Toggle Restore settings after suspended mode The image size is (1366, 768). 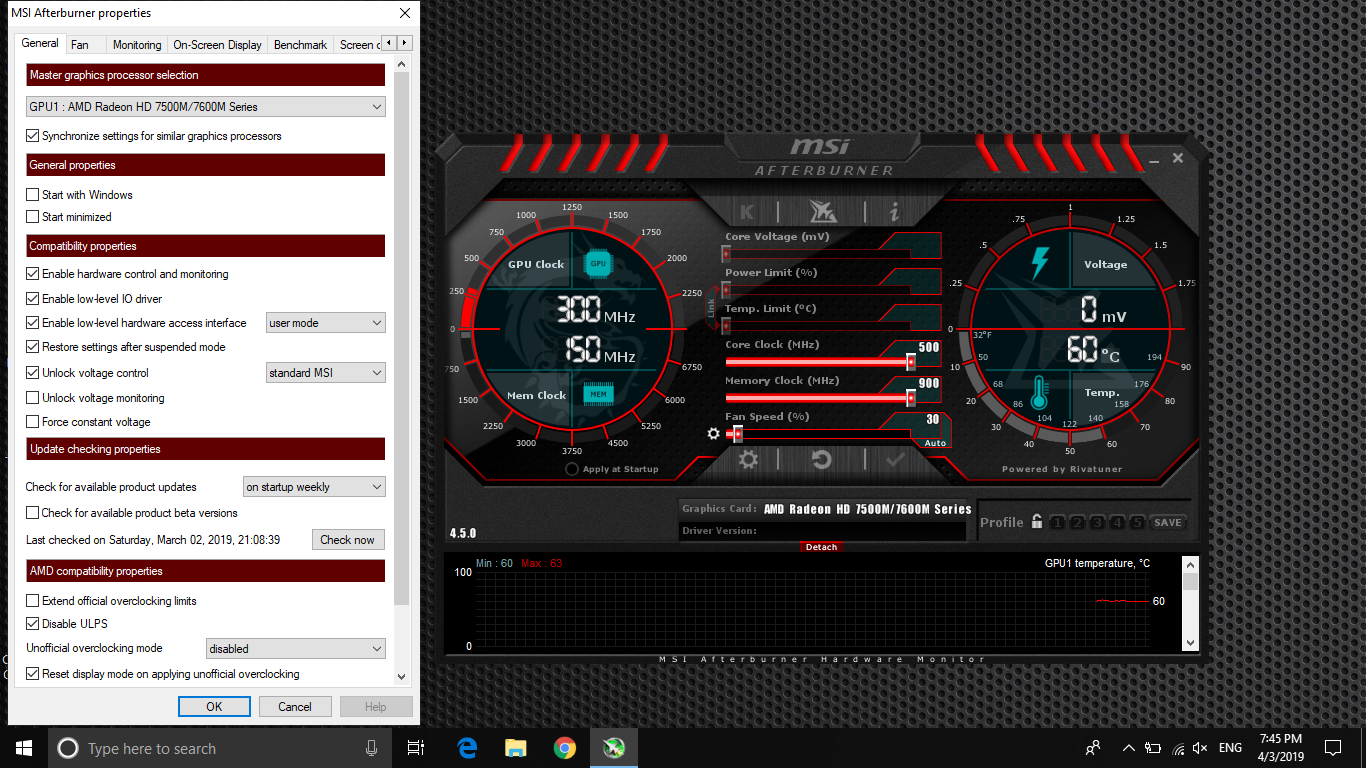(x=33, y=347)
